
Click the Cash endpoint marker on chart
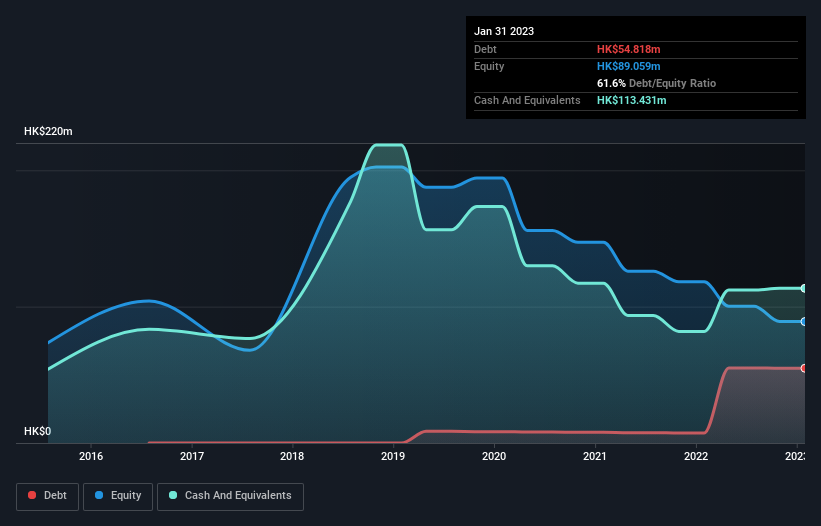pos(804,288)
